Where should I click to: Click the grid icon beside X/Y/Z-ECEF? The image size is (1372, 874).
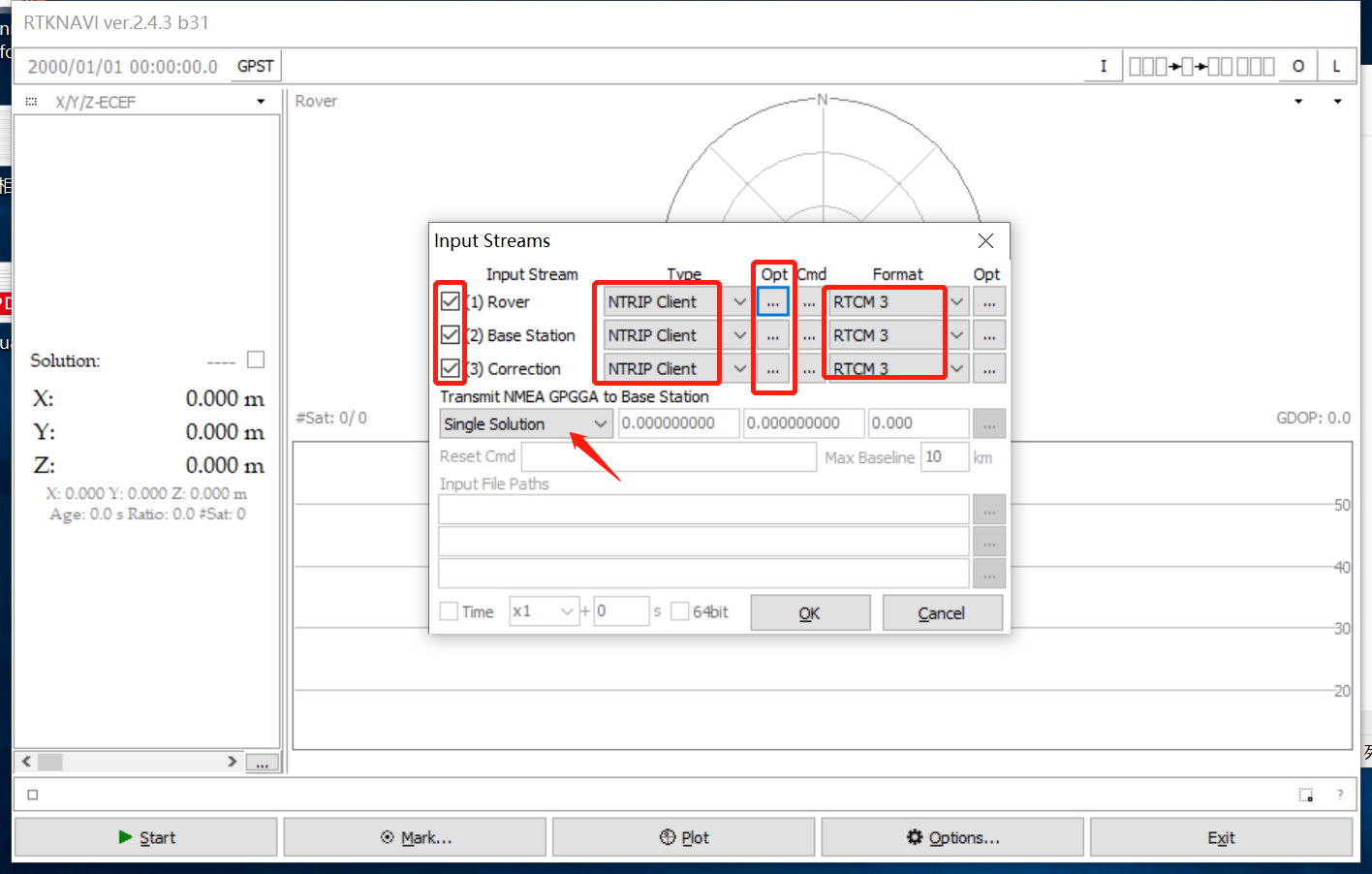[x=31, y=102]
